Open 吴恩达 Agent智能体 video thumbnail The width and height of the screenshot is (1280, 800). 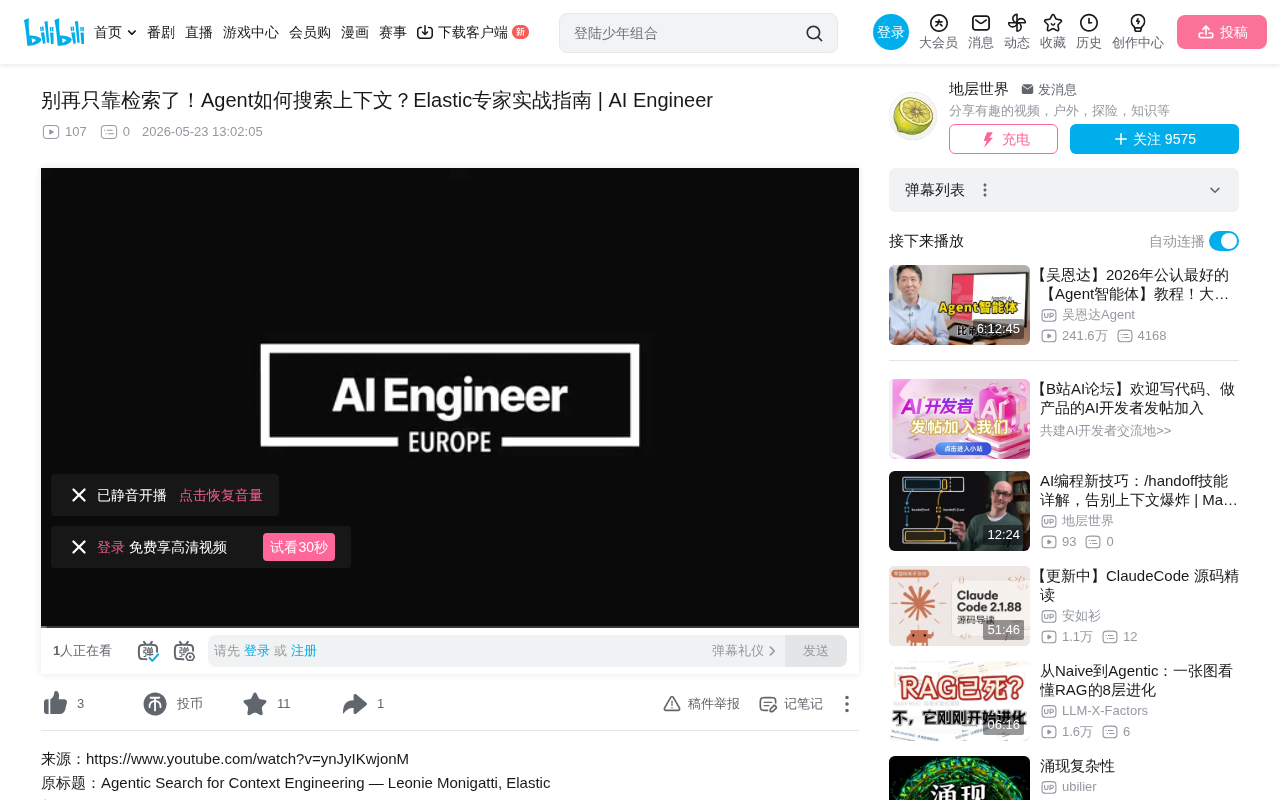(959, 305)
